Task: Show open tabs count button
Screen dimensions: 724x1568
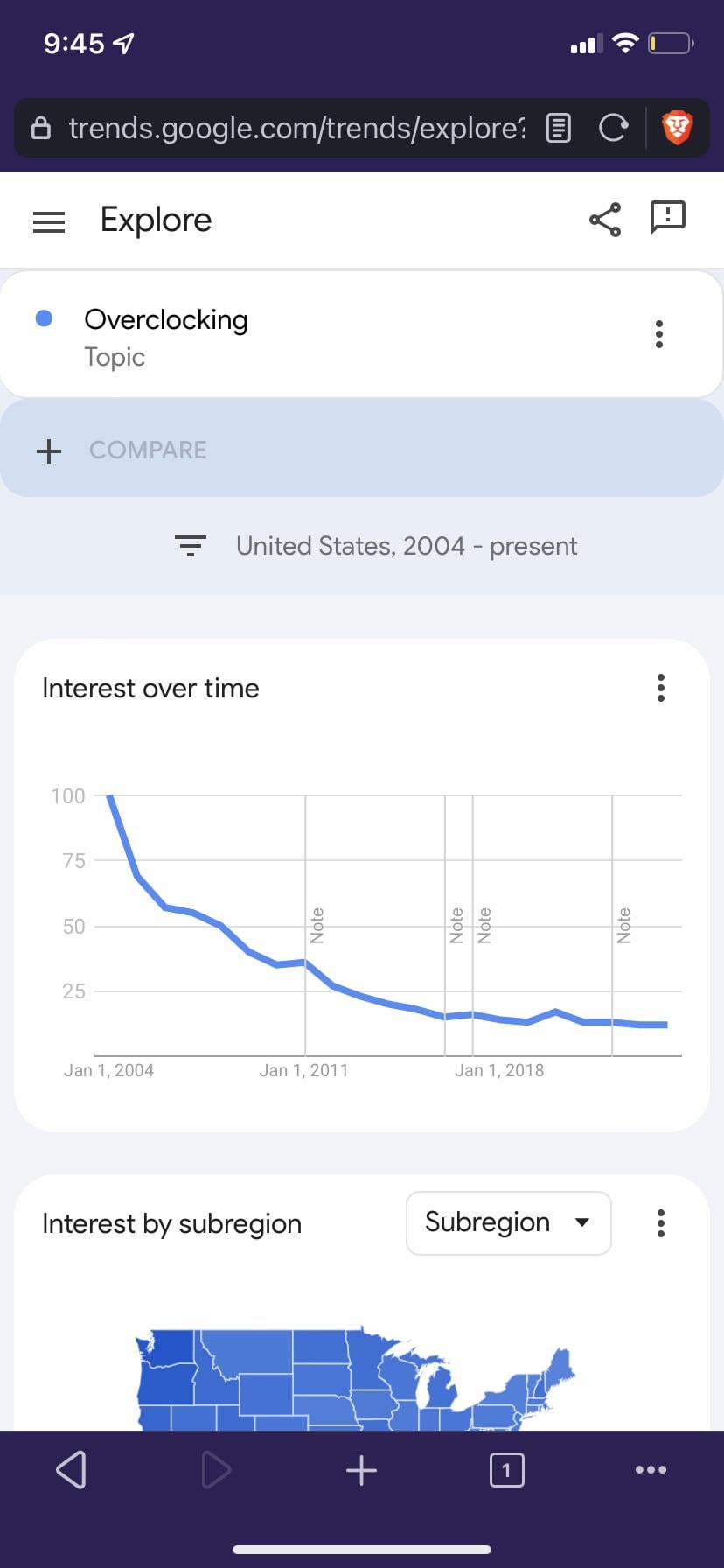Action: pos(507,1470)
